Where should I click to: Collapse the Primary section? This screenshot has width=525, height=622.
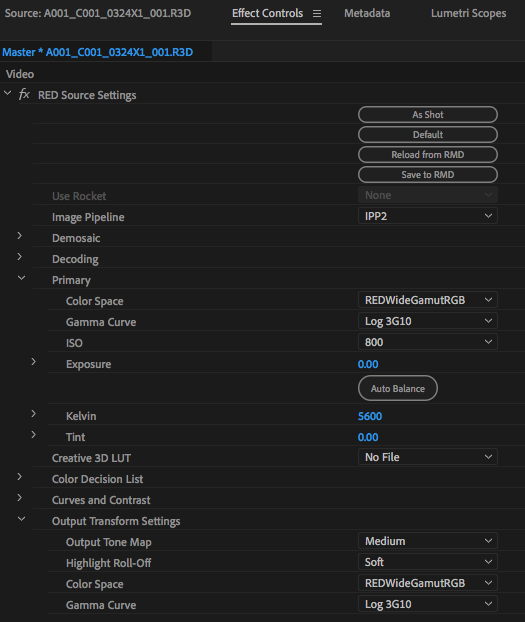point(21,278)
